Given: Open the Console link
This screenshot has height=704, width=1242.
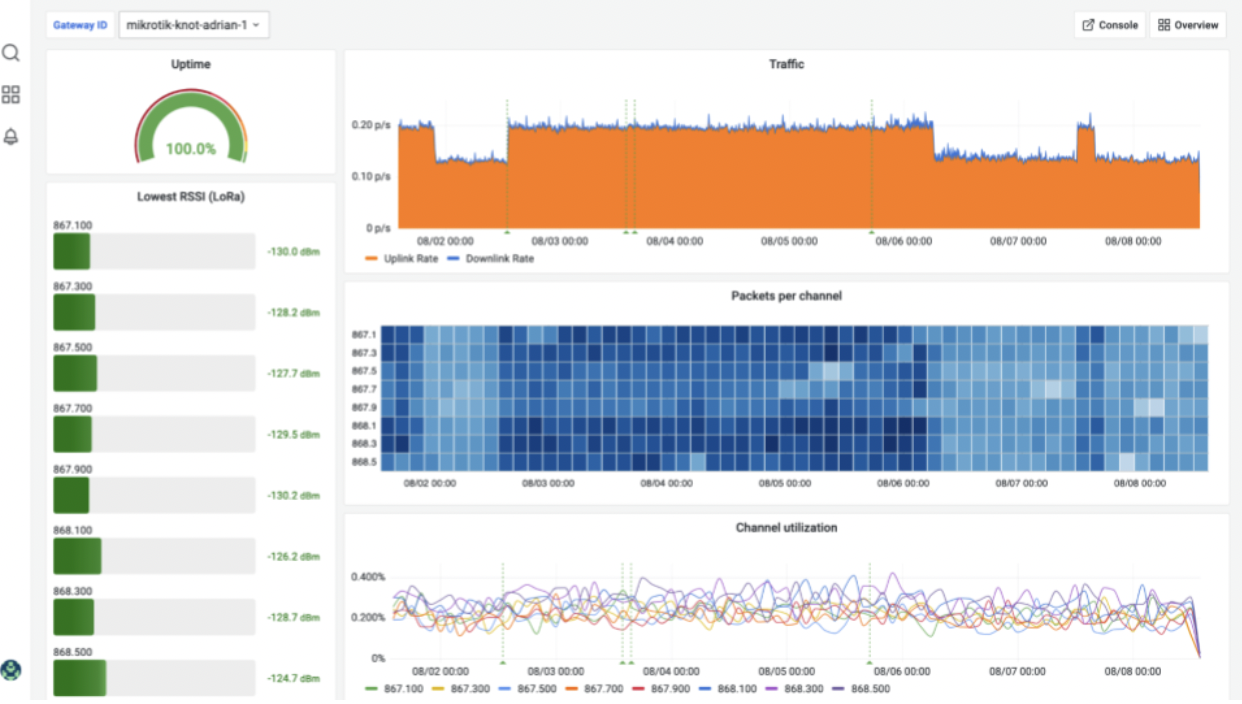Looking at the screenshot, I should click(x=1118, y=25).
